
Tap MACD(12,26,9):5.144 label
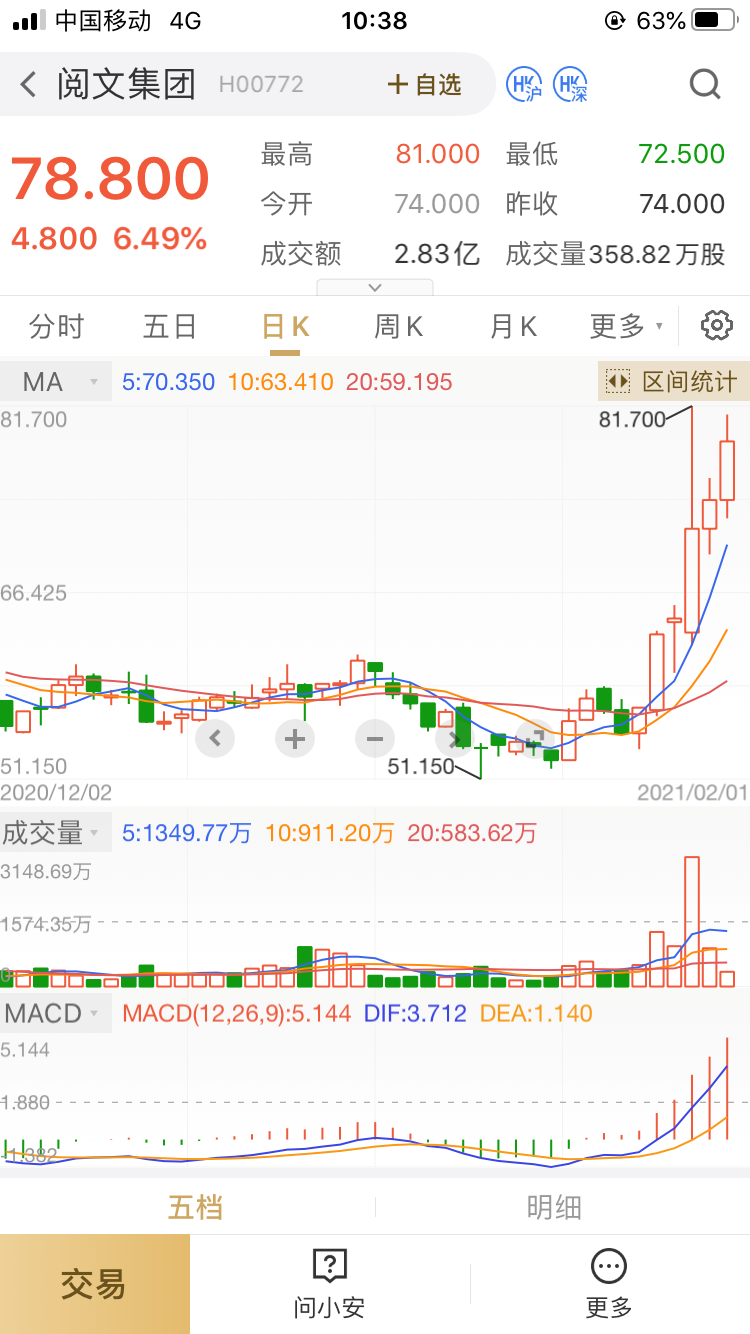tap(237, 1013)
